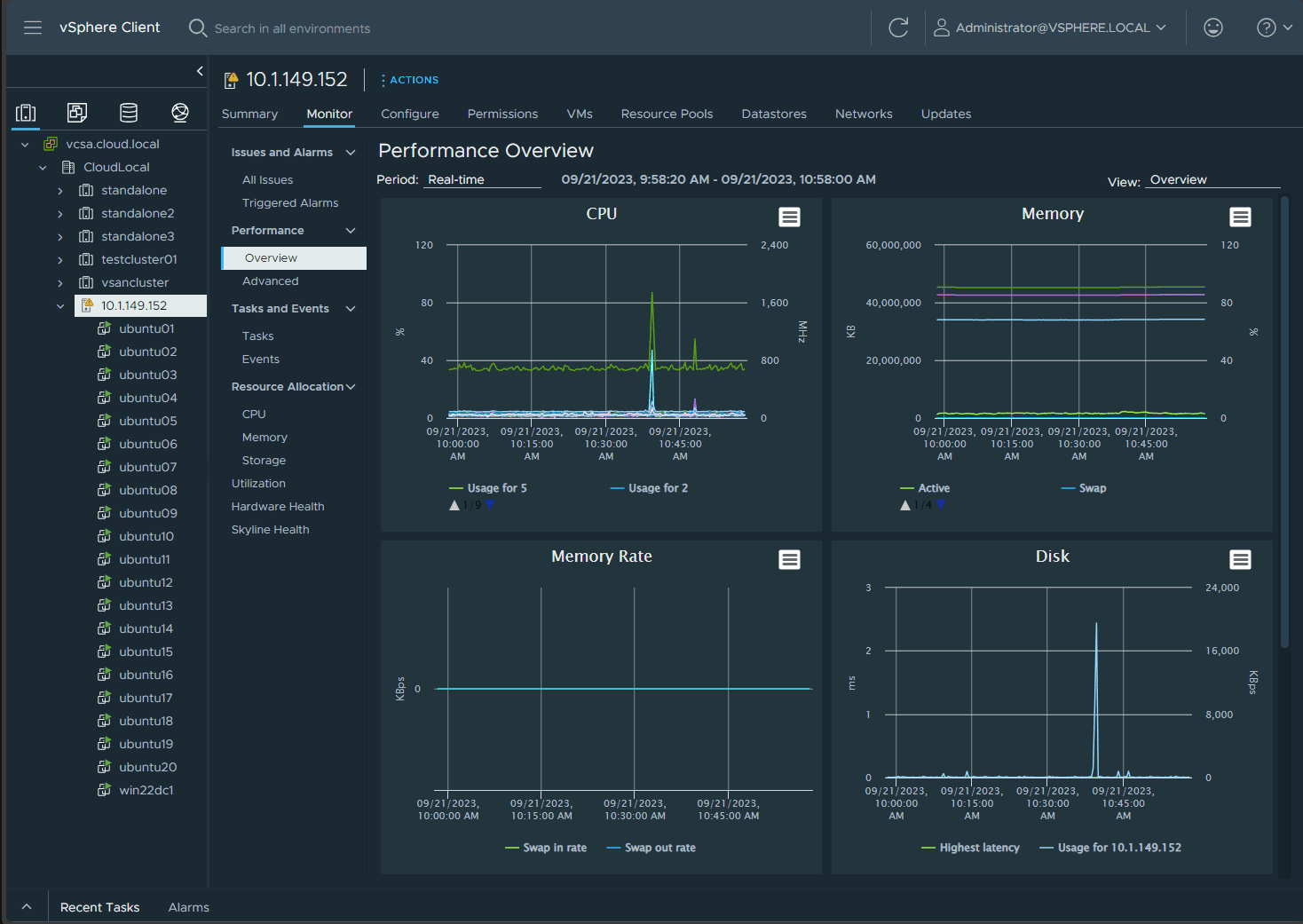Viewport: 1303px width, 924px height.
Task: Open the Hosts and Clusters inventory icon
Action: 27,113
